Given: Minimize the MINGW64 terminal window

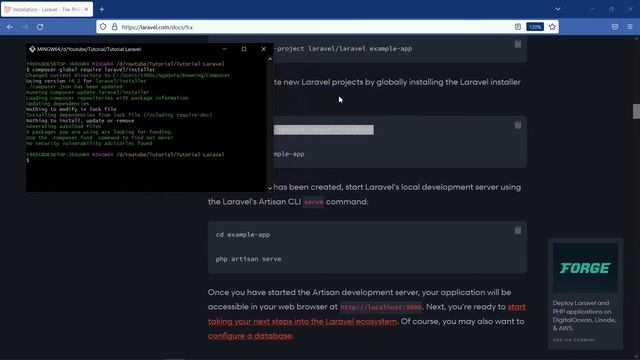Looking at the screenshot, I should (224, 49).
